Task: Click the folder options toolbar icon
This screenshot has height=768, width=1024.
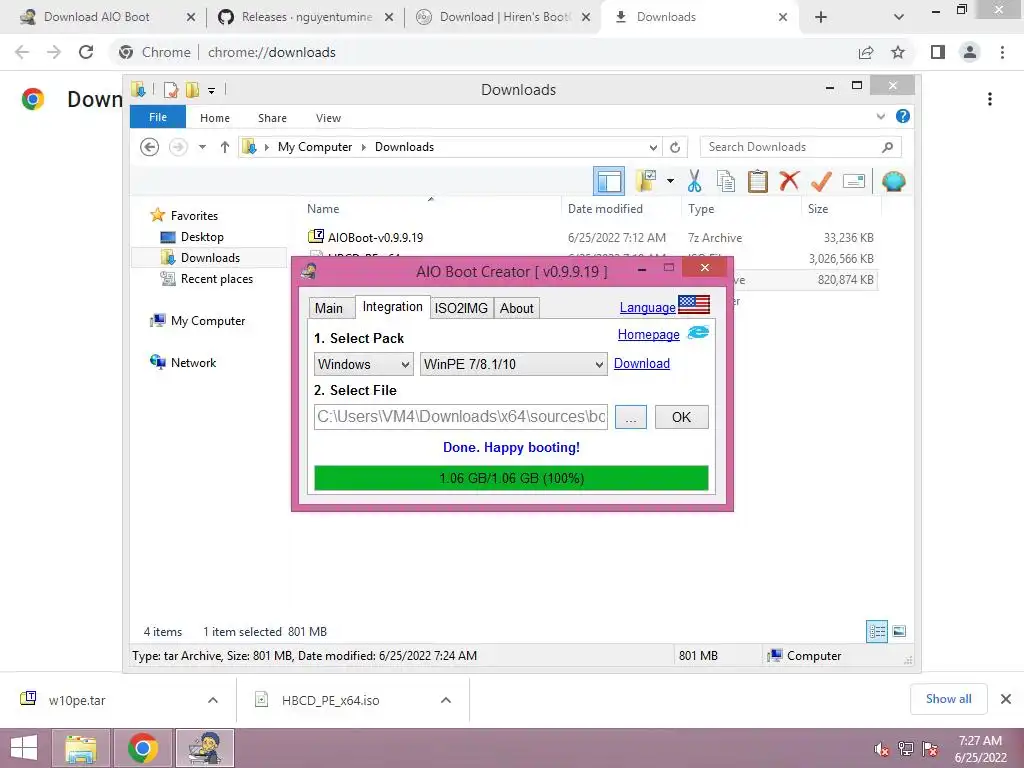Action: [646, 181]
